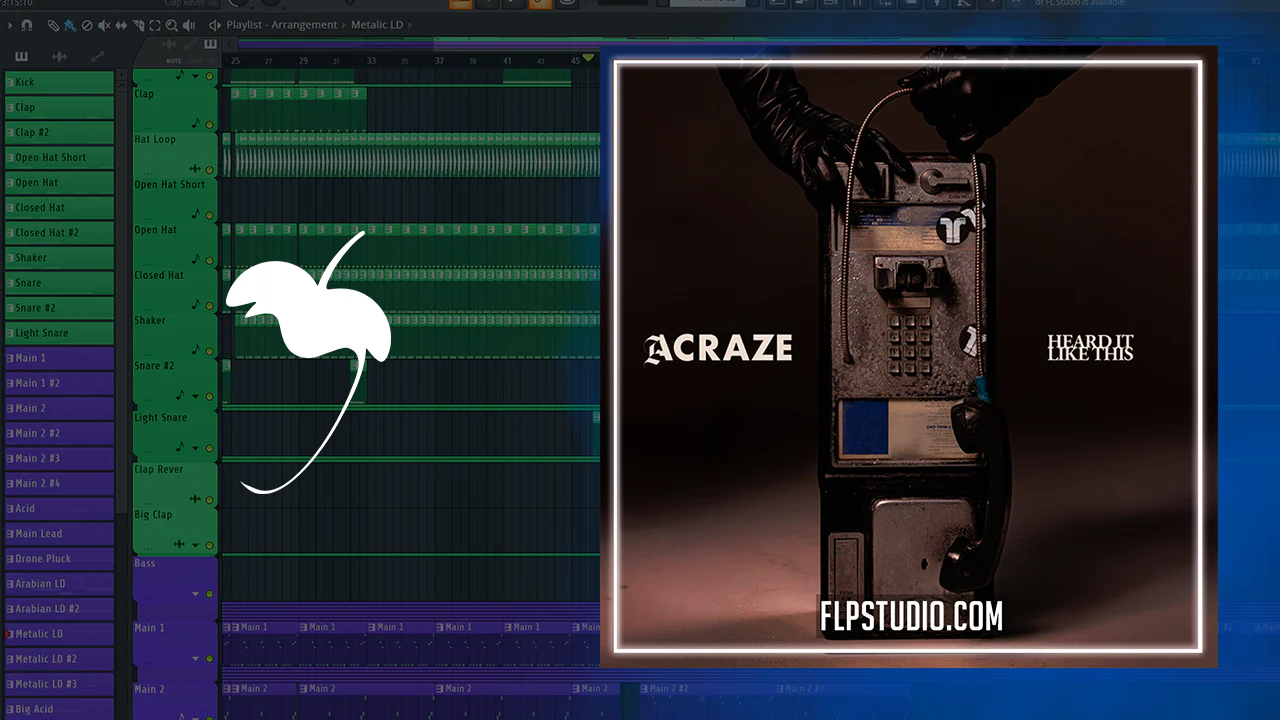
Task: Expand the Main 1 track dropdown arrow
Action: point(196,659)
